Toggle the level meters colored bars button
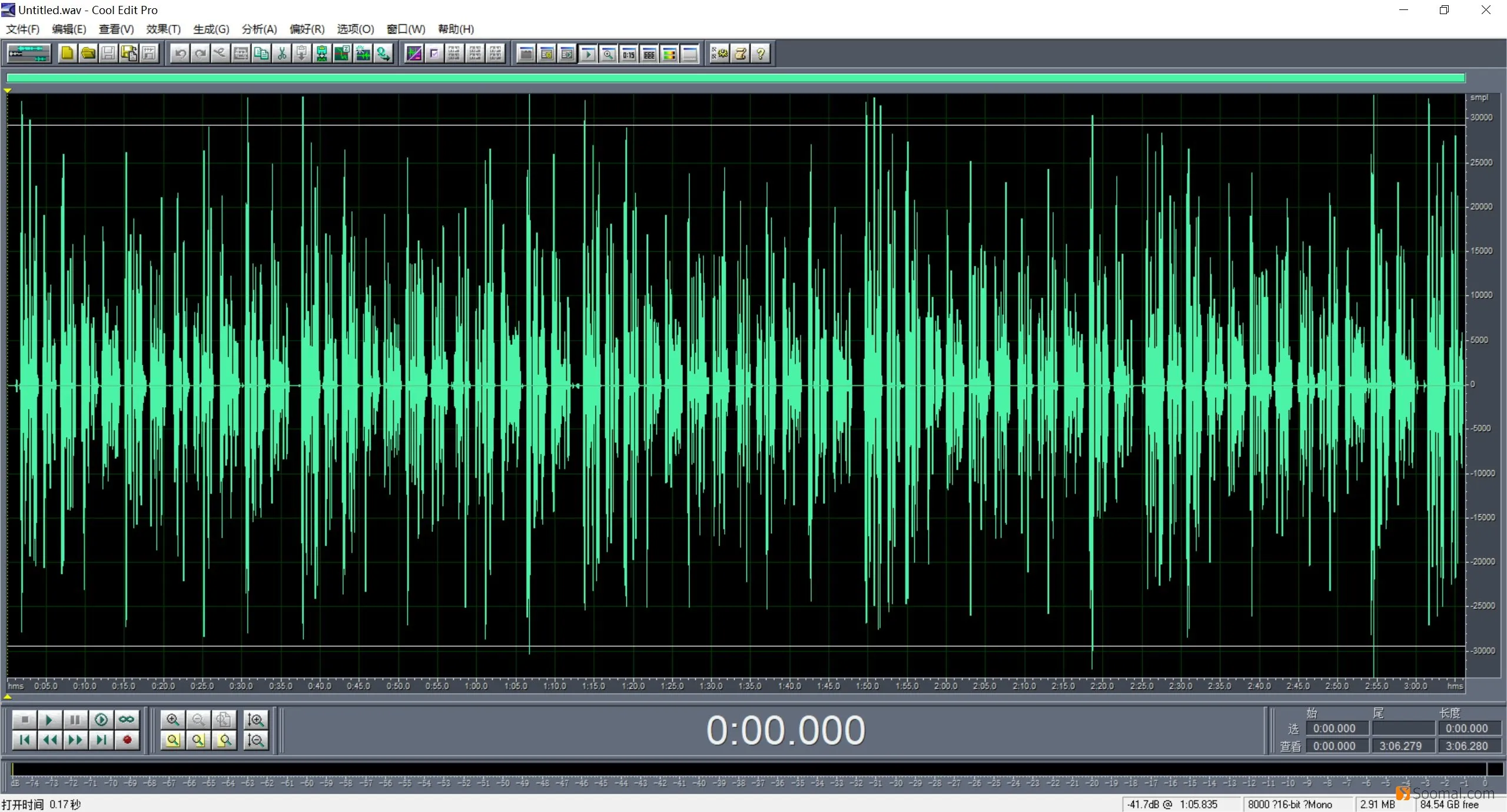This screenshot has height=812, width=1507. (669, 54)
